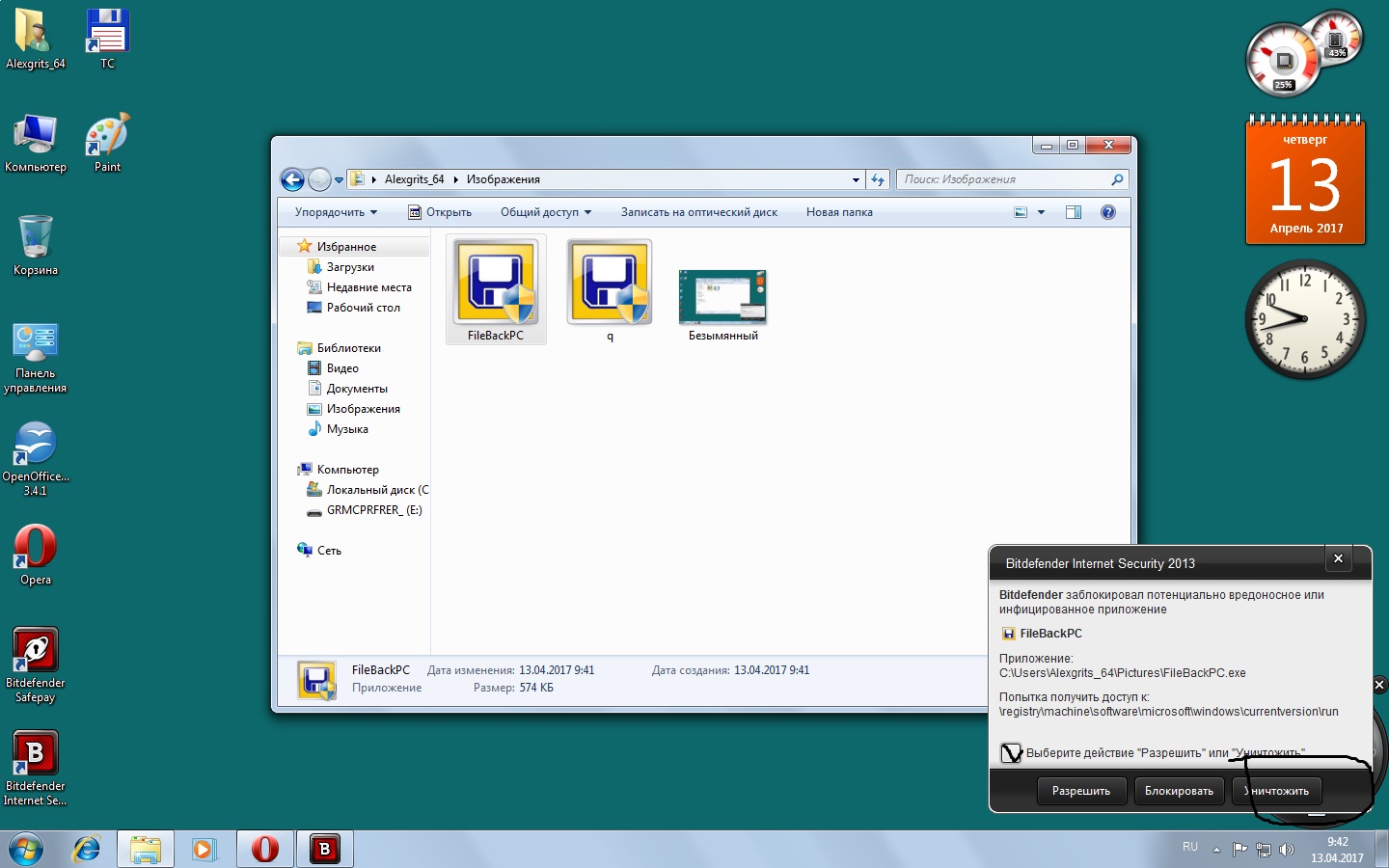Open Локальный диск (C in navigation pane
Screen dimensions: 1389x868
point(368,490)
